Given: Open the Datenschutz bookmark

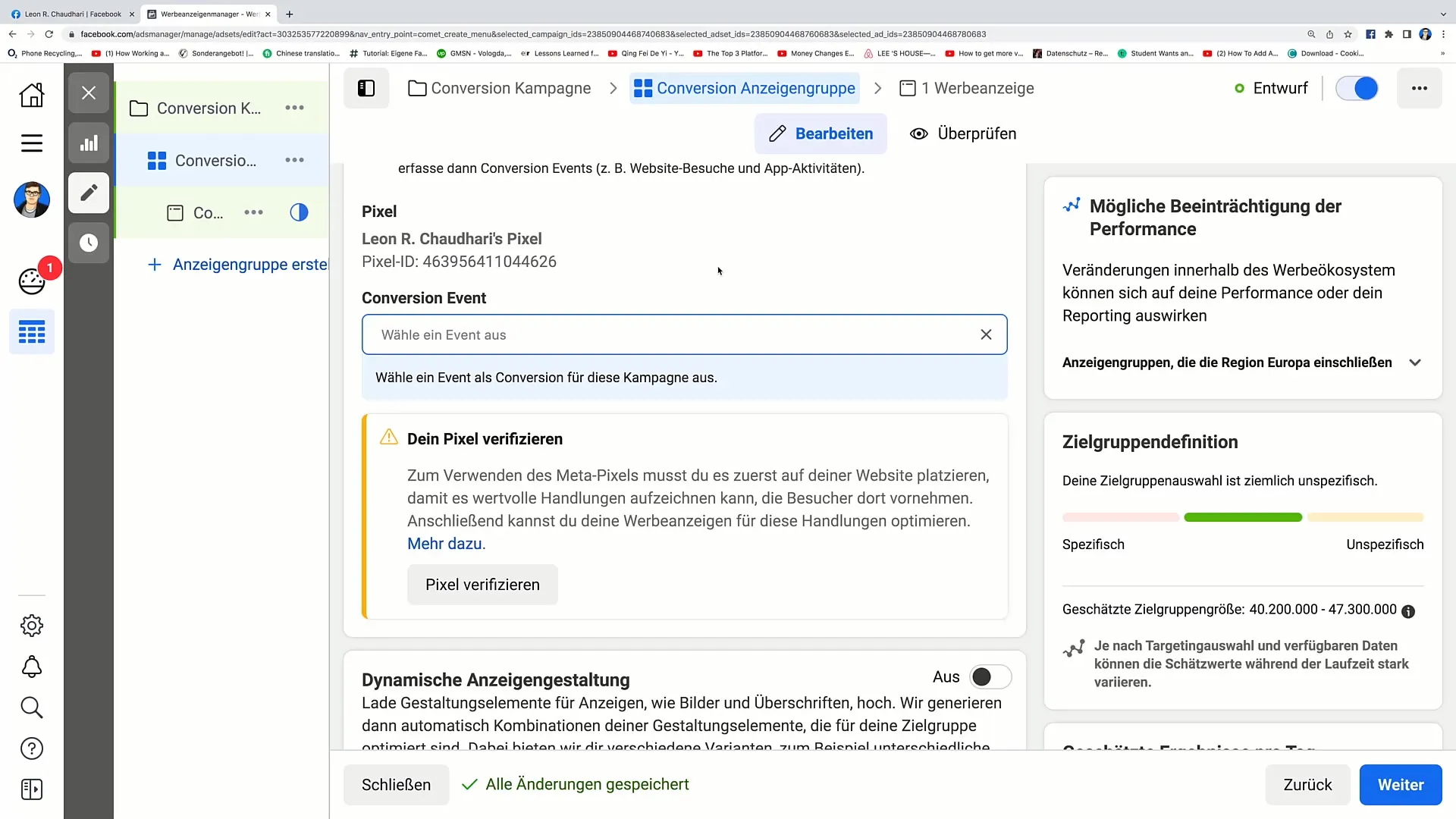Looking at the screenshot, I should coord(1070,53).
